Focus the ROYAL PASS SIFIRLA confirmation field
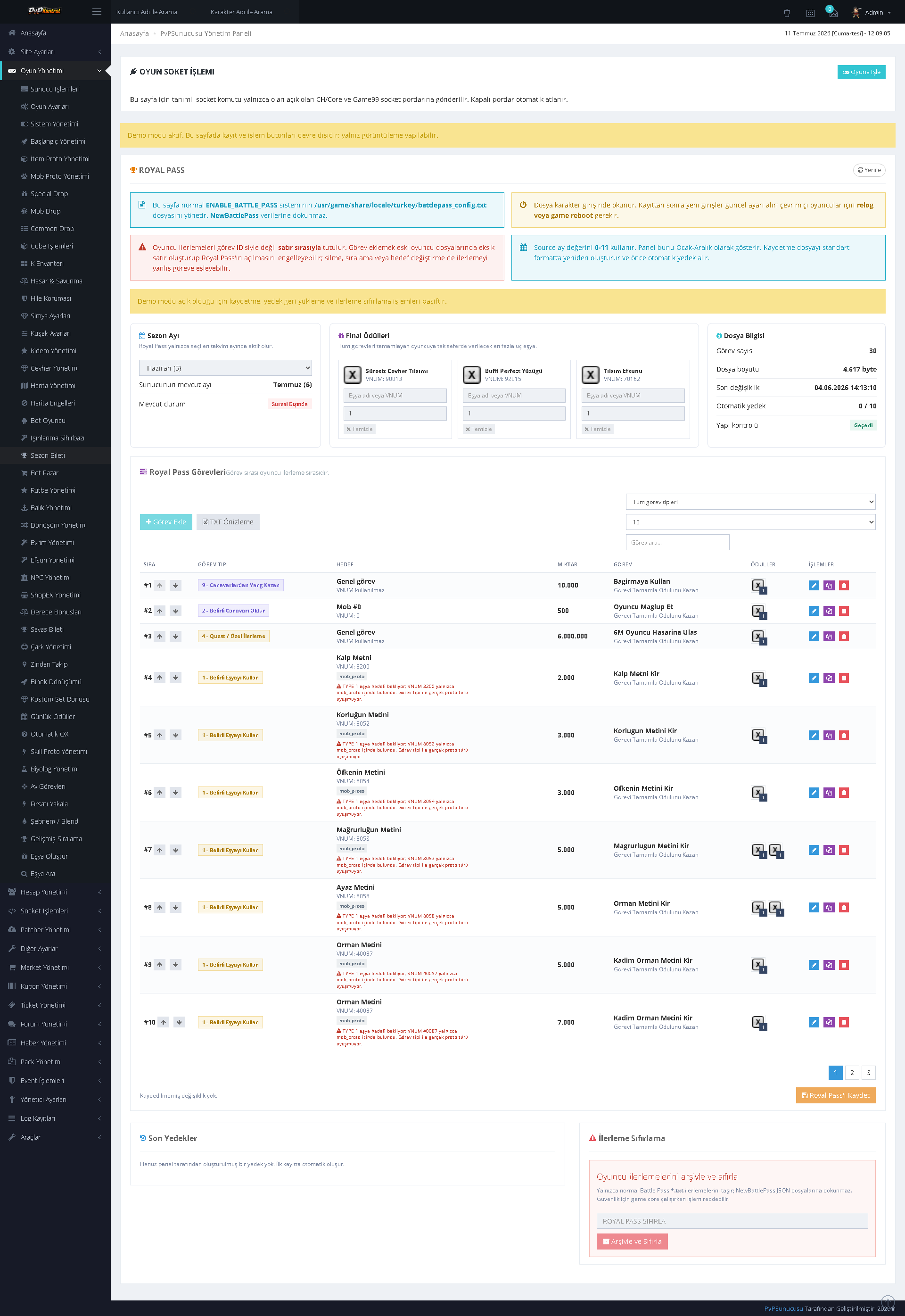The width and height of the screenshot is (905, 1316). (x=732, y=1221)
